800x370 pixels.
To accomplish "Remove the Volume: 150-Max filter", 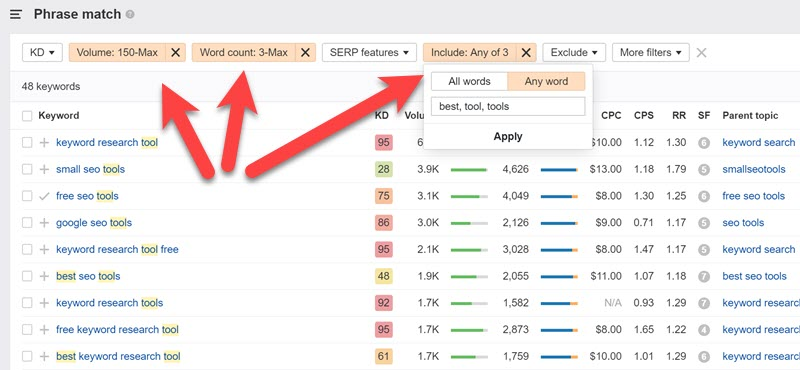I will click(175, 53).
